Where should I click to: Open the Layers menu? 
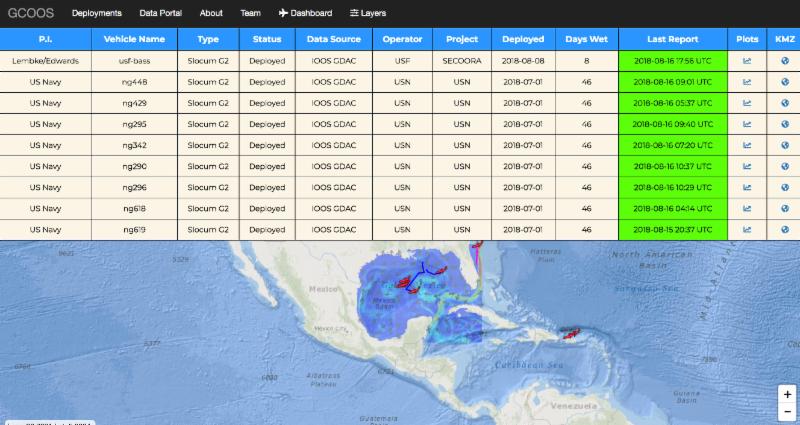(x=367, y=13)
